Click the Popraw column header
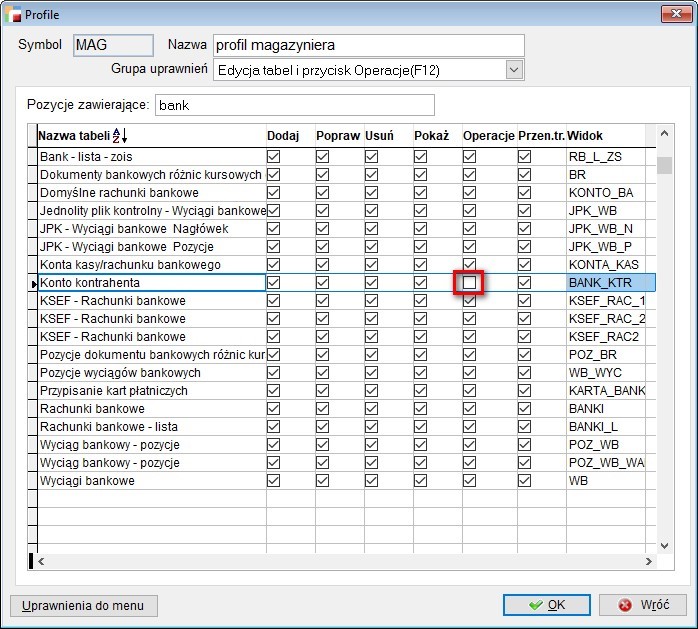This screenshot has width=698, height=629. (339, 136)
